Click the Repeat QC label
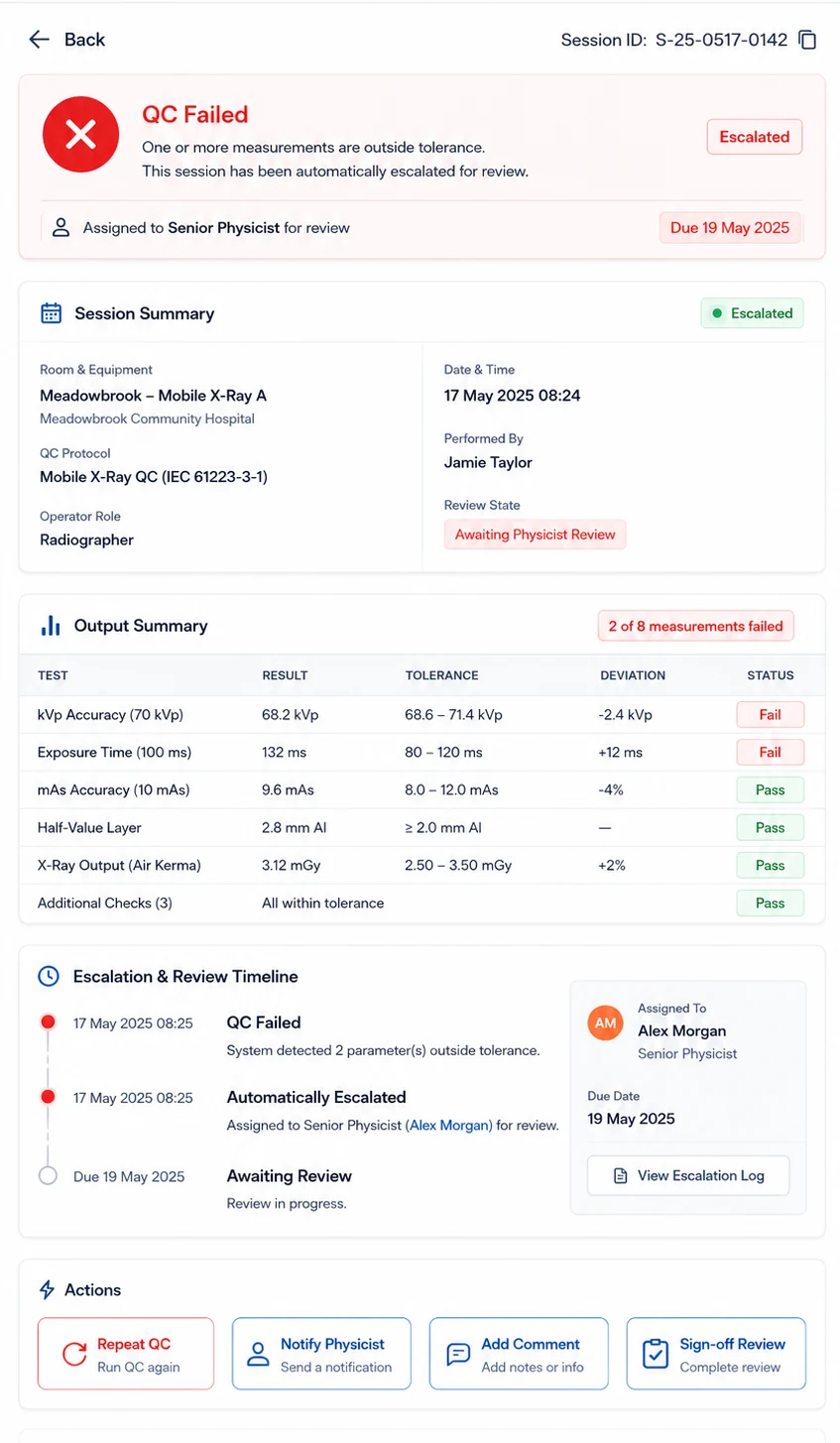840x1443 pixels. (134, 1344)
